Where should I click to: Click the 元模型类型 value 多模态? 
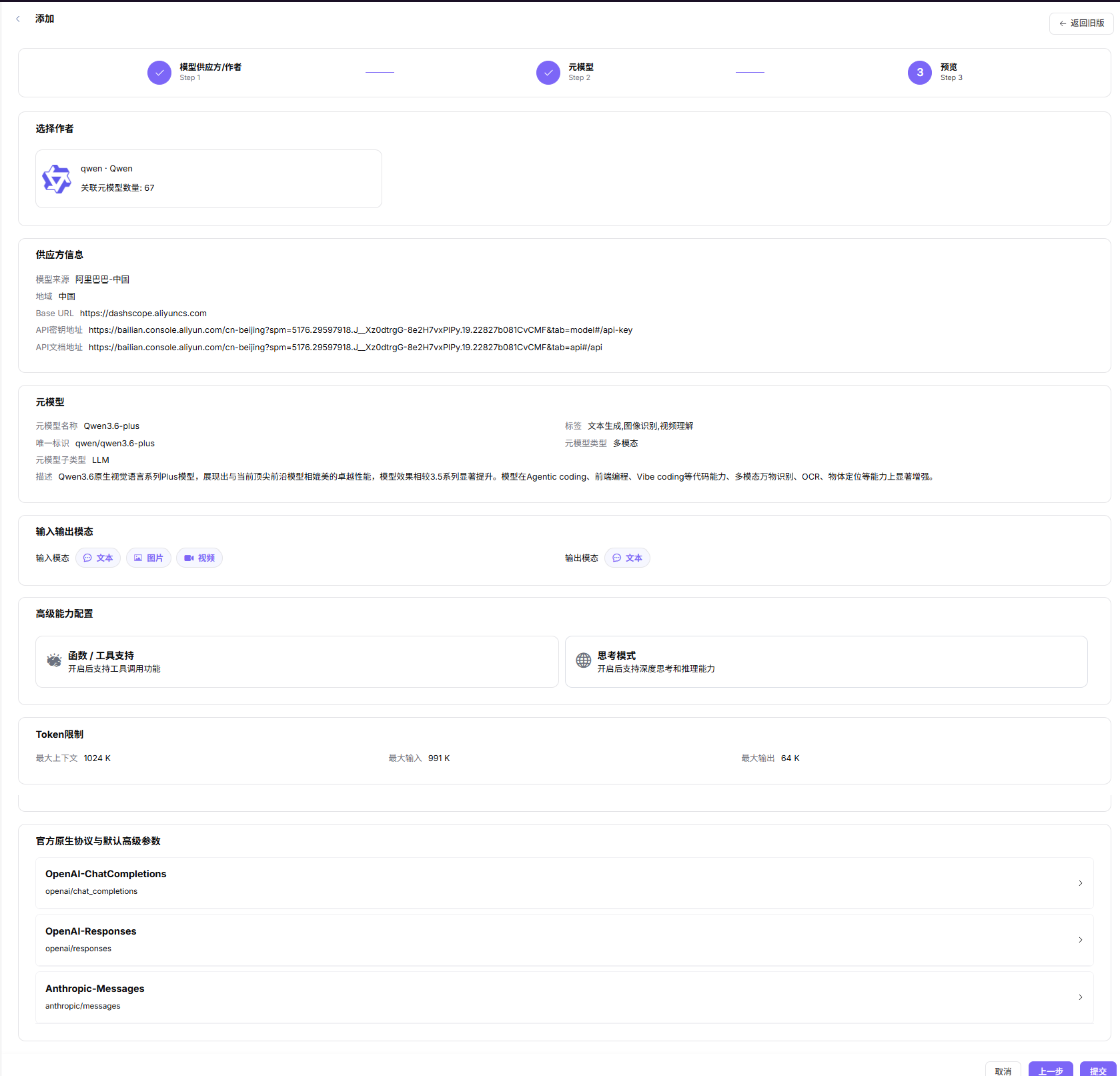click(x=626, y=444)
